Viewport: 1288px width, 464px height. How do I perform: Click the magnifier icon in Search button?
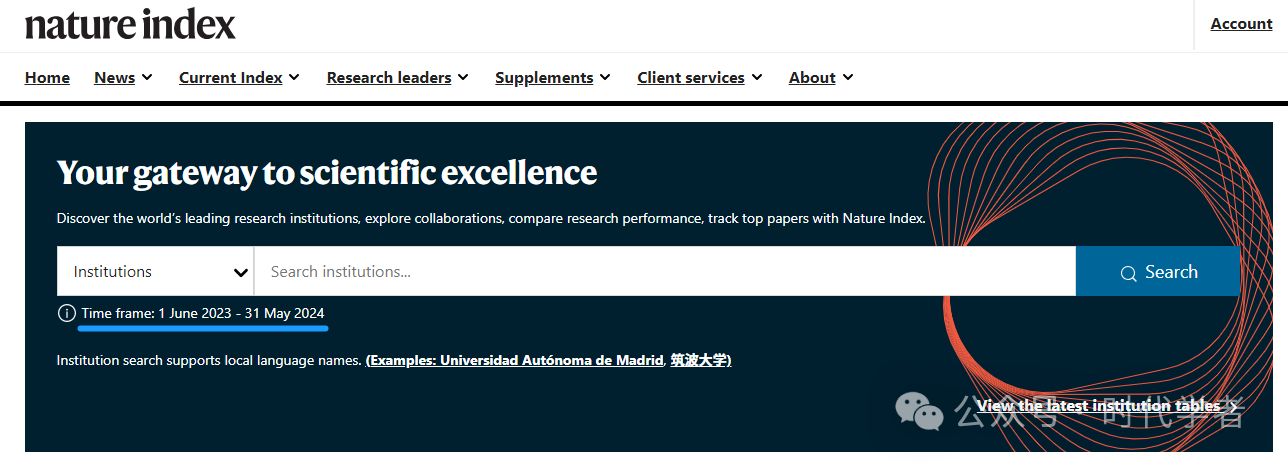pyautogui.click(x=1129, y=273)
